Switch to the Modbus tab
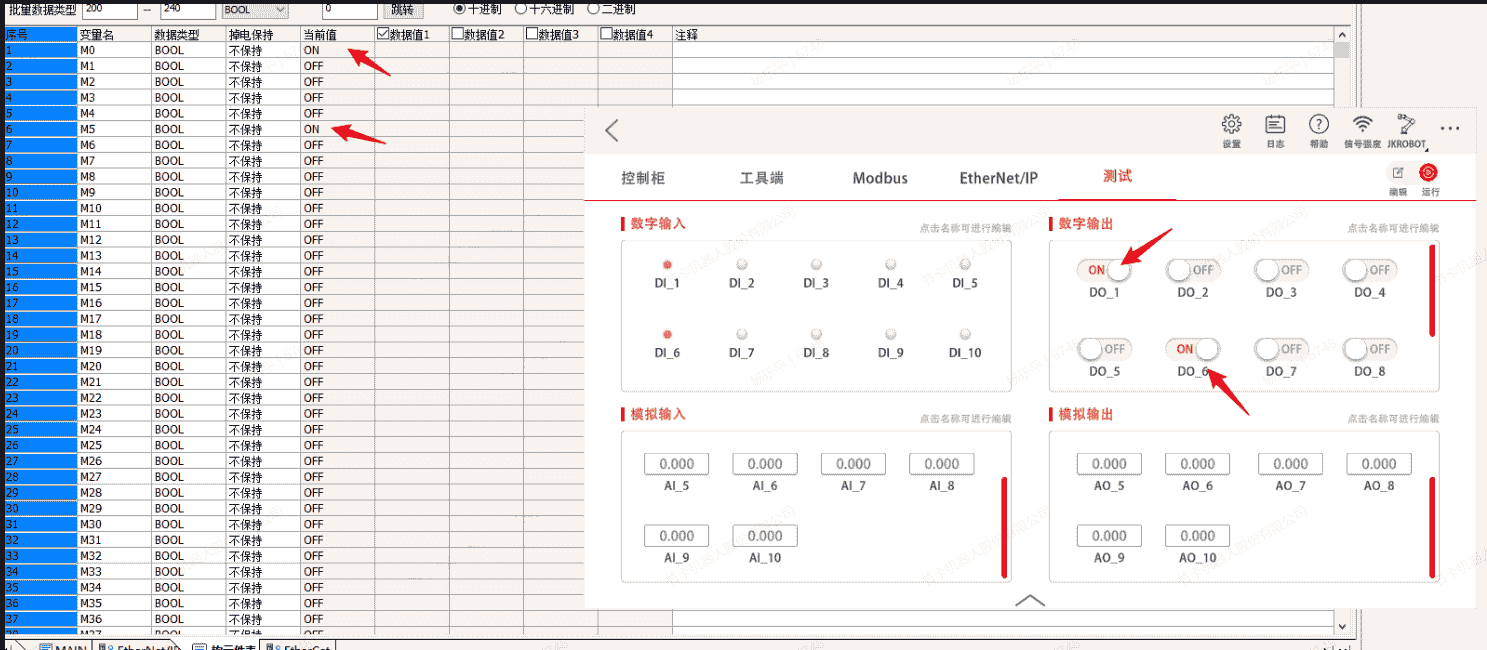Screen dimensions: 1487x650 880,178
